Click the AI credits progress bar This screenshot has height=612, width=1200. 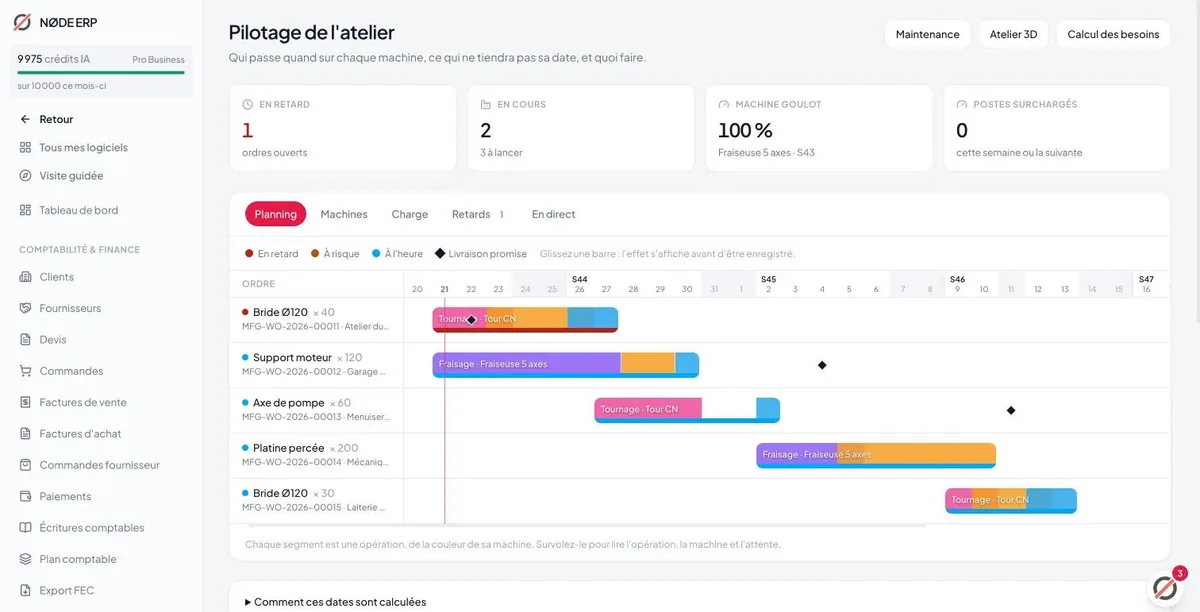point(101,72)
